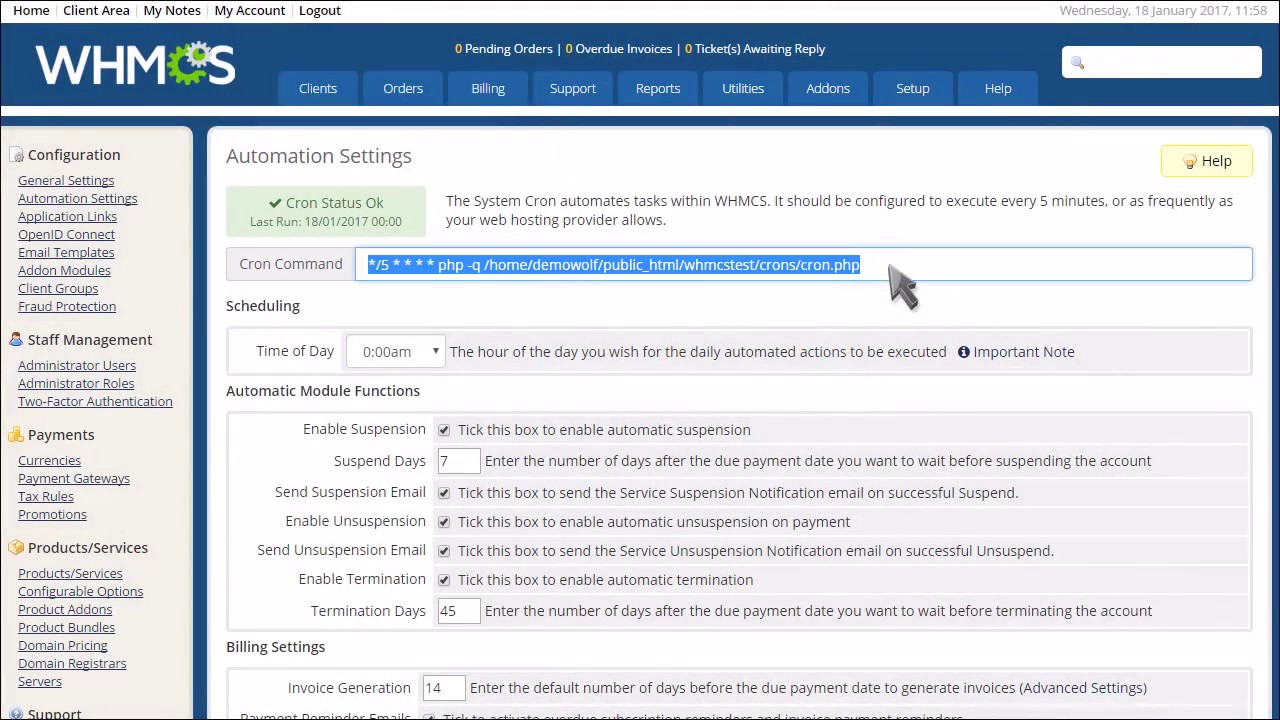1280x720 pixels.
Task: Toggle the Send Unsuspension Email checkbox
Action: 444,551
